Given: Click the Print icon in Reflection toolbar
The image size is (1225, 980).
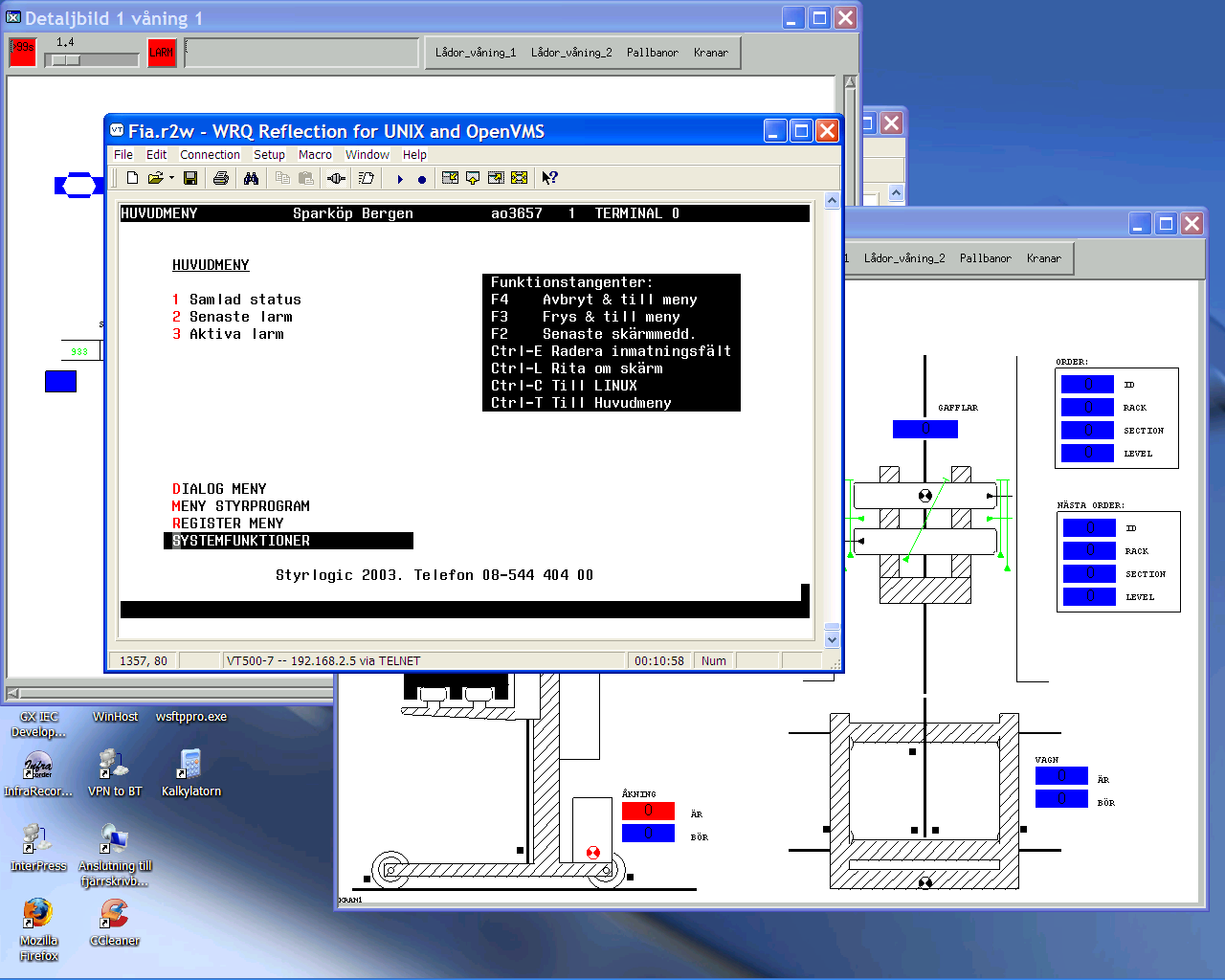Looking at the screenshot, I should pos(221,178).
